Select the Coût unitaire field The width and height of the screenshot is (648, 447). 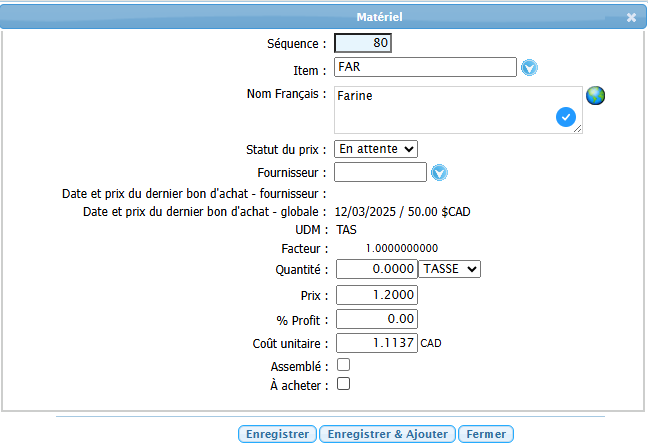pyautogui.click(x=376, y=343)
